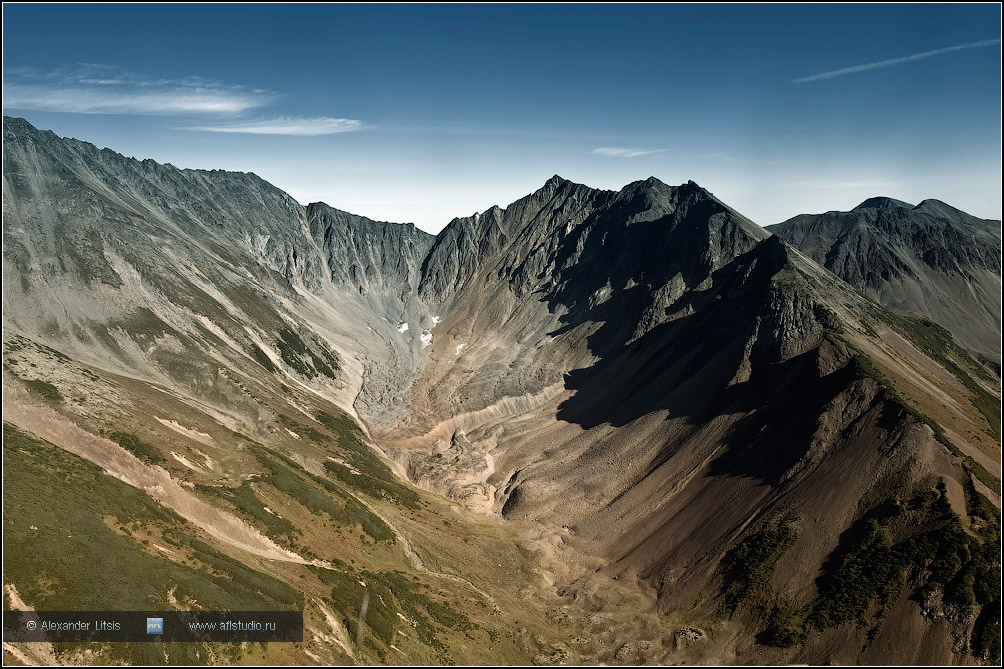Click the summit of the central dark peak
The width and height of the screenshot is (1004, 669).
[x=552, y=181]
